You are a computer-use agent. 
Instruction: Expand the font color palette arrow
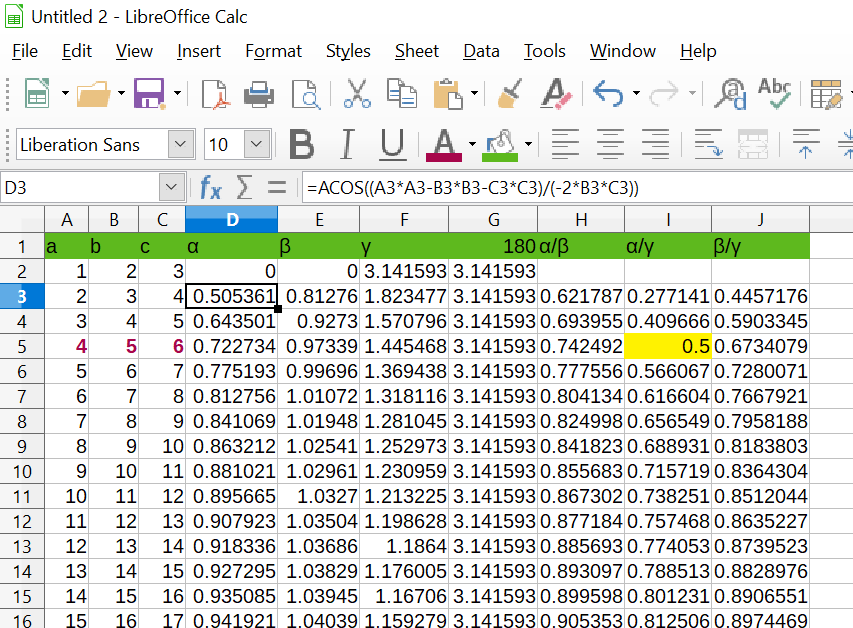tap(472, 145)
